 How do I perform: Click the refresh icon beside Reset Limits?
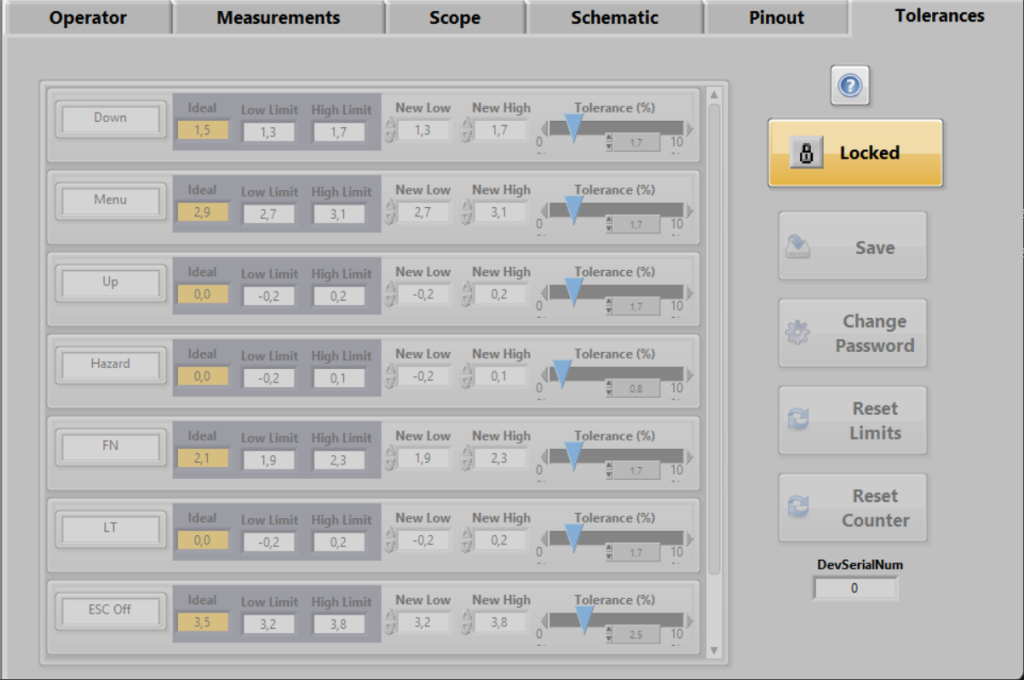point(798,421)
